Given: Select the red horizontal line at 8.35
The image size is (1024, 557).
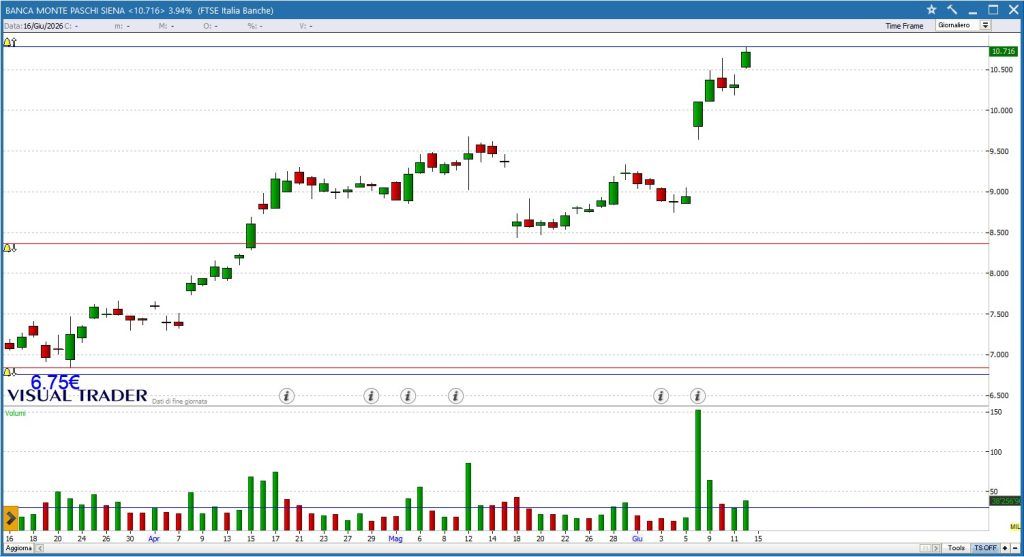Looking at the screenshot, I should coord(496,244).
